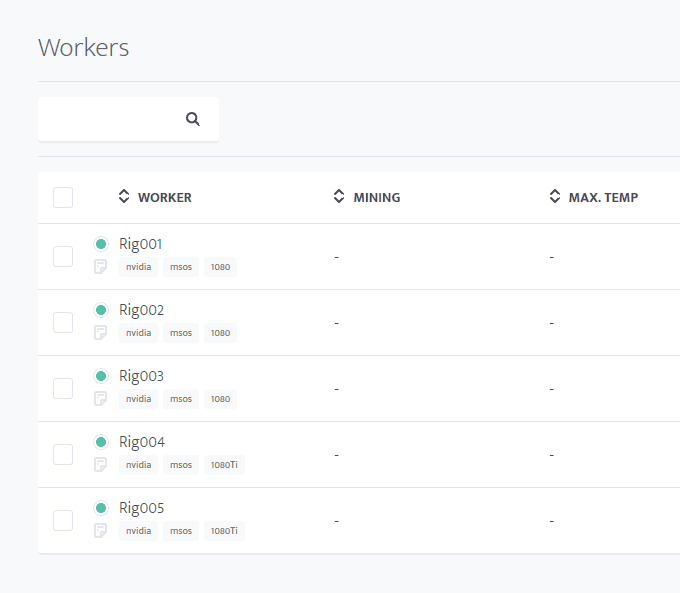Open the Rig003 worker link
This screenshot has width=680, height=593.
click(x=141, y=376)
